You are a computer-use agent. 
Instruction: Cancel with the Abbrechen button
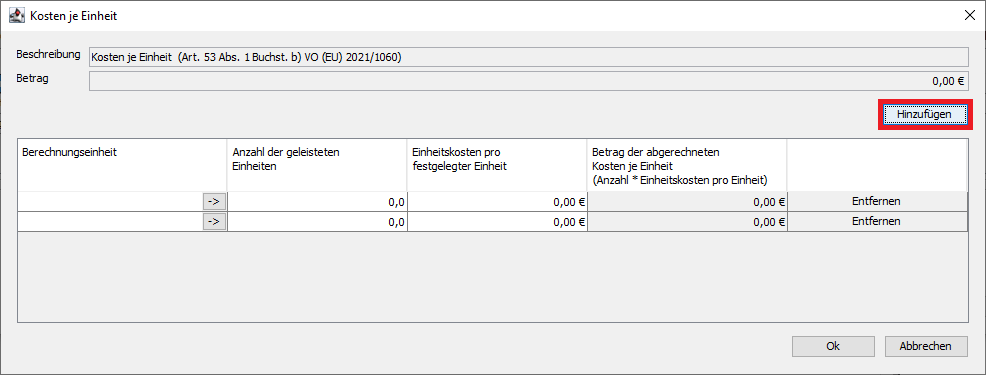pos(926,346)
